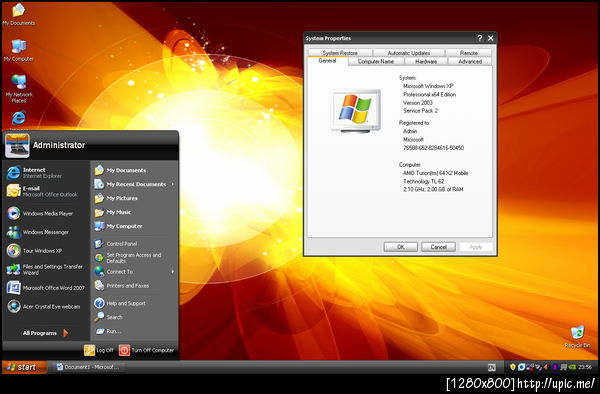Screen dimensions: 600x394
Task: Launch Windows Media Player
Action: pyautogui.click(x=46, y=213)
